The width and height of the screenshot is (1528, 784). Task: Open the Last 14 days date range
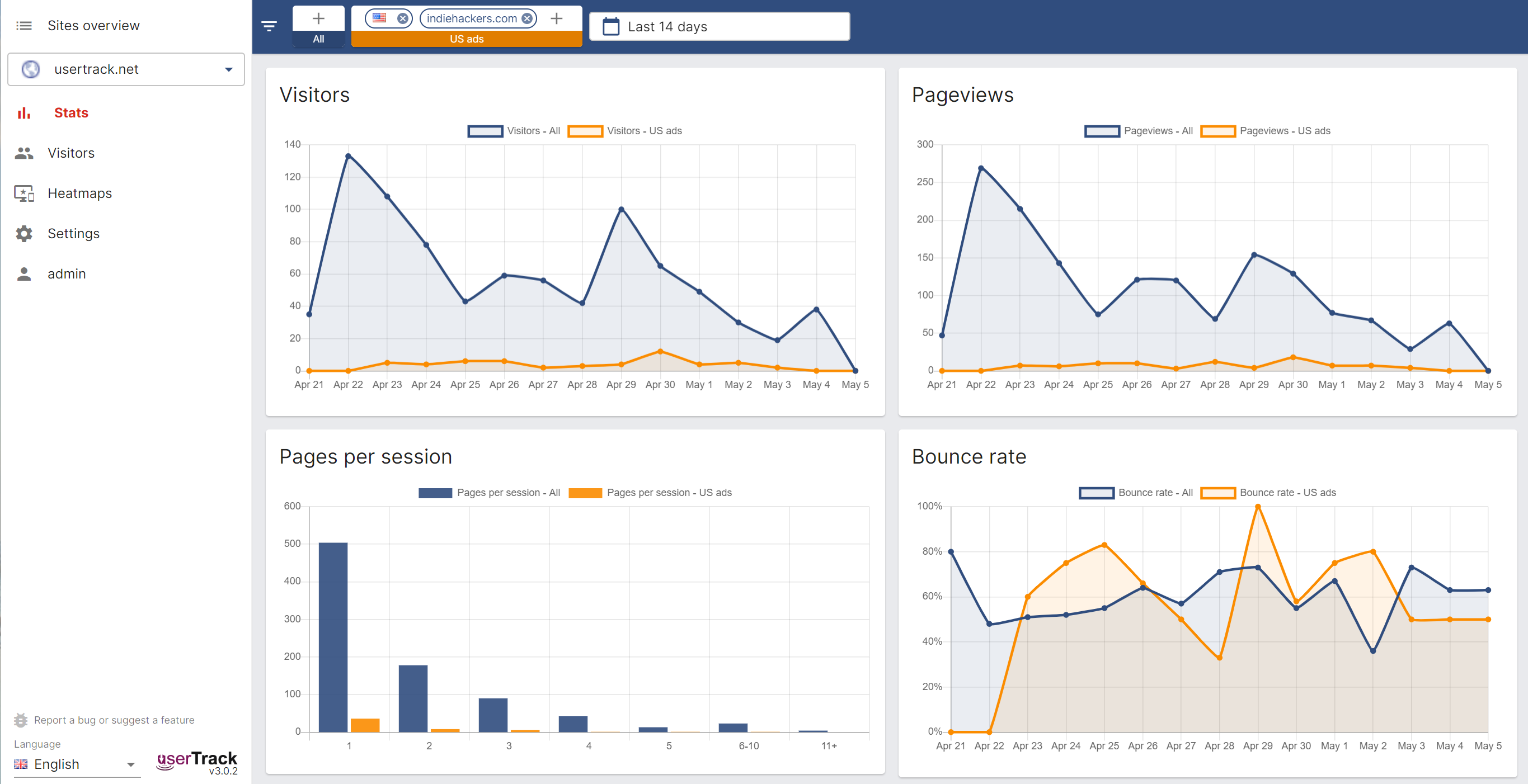tap(720, 27)
